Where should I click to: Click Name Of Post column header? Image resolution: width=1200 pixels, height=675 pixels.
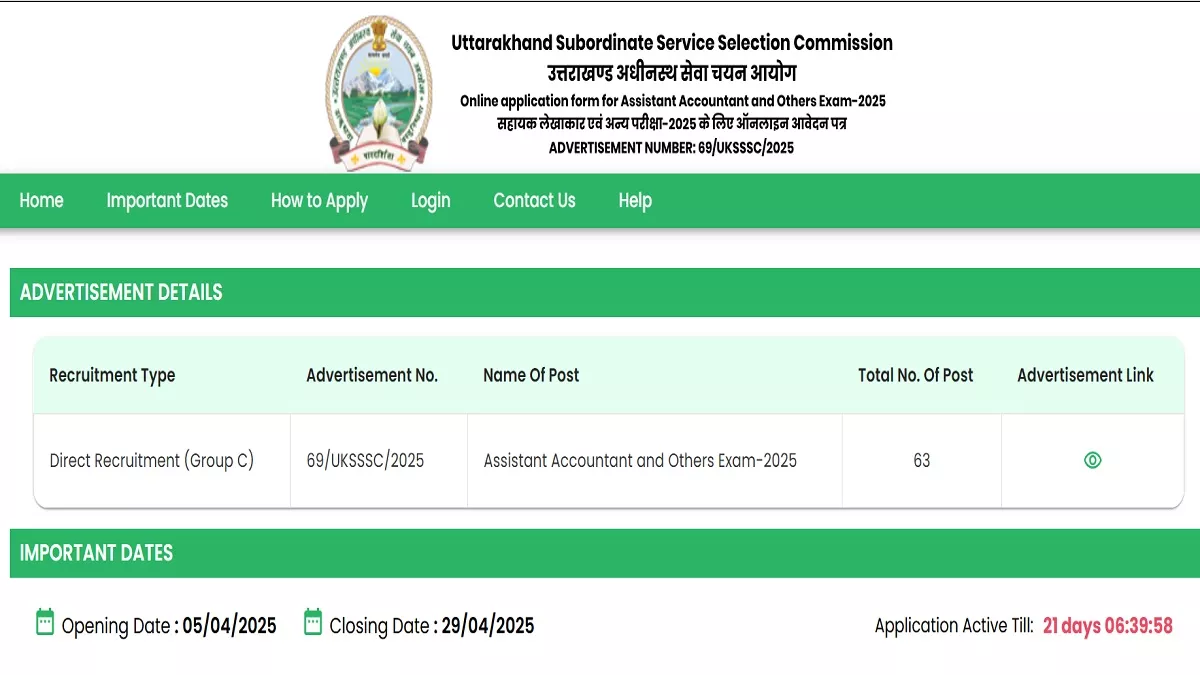tap(531, 375)
